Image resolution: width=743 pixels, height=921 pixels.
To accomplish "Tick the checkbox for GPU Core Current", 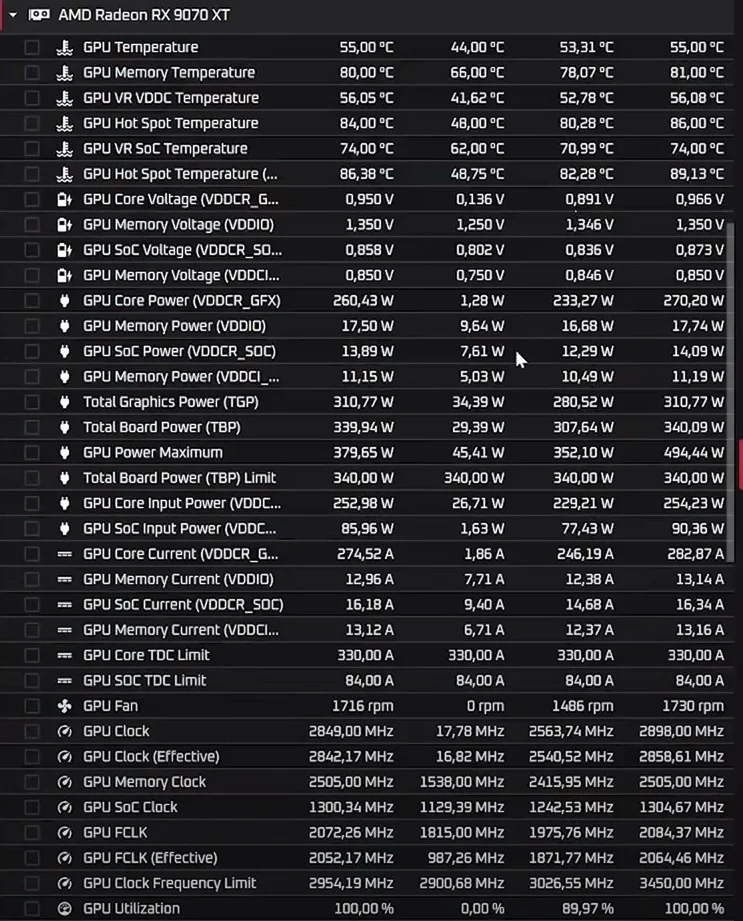I will pyautogui.click(x=32, y=554).
